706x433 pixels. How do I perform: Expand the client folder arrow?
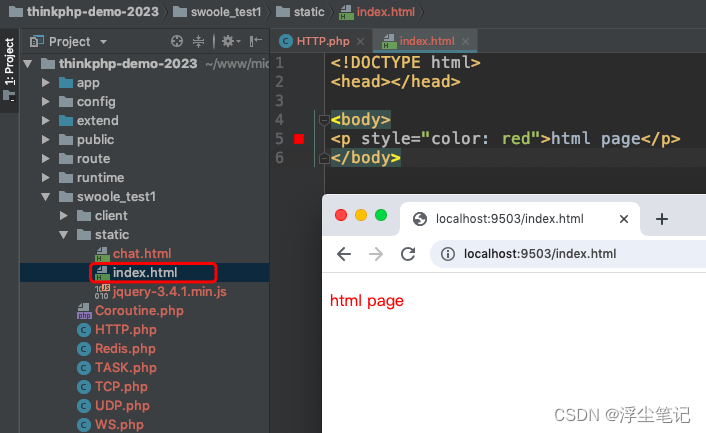click(63, 216)
